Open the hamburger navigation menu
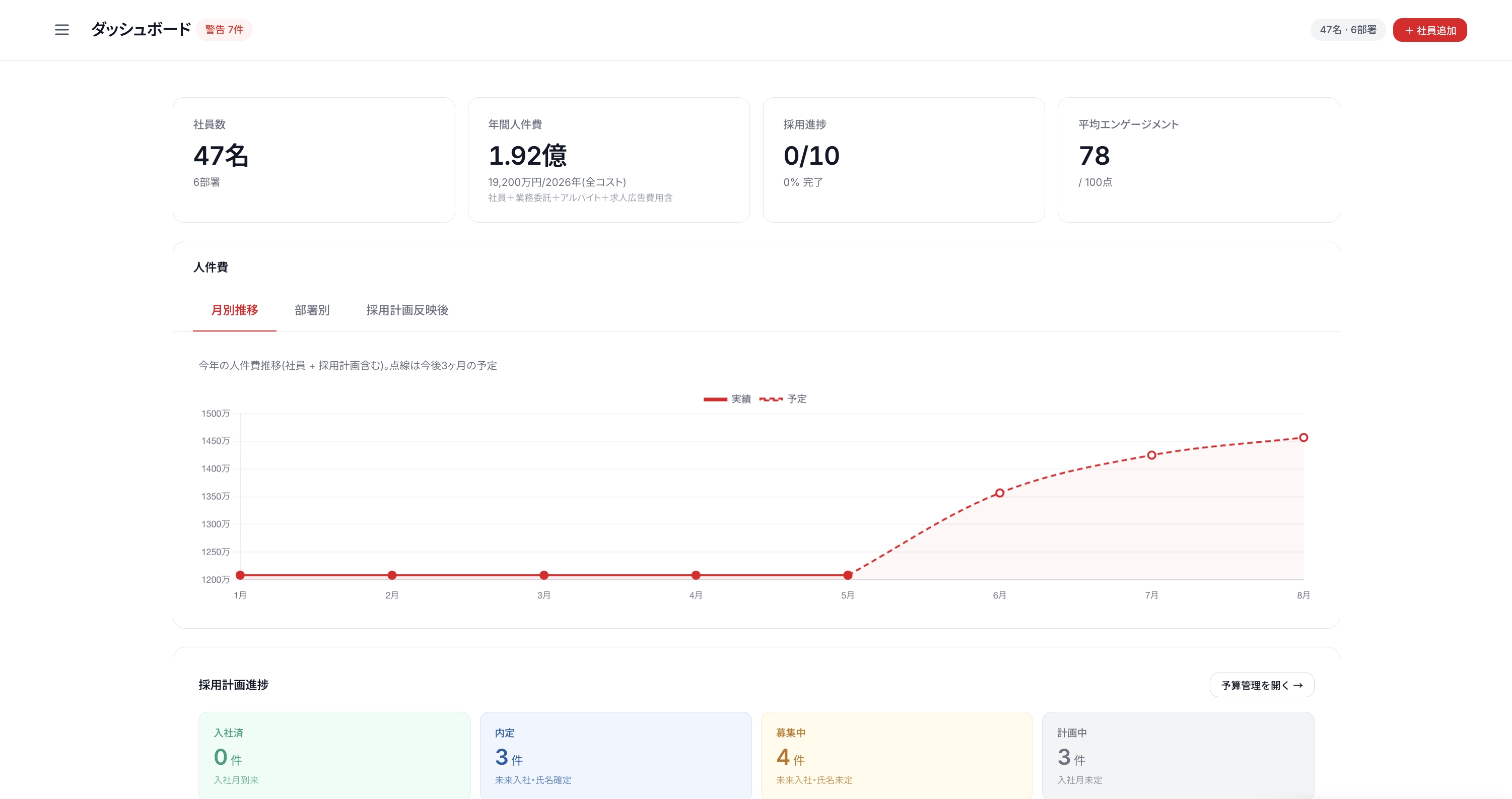The width and height of the screenshot is (1512, 799). pos(61,30)
